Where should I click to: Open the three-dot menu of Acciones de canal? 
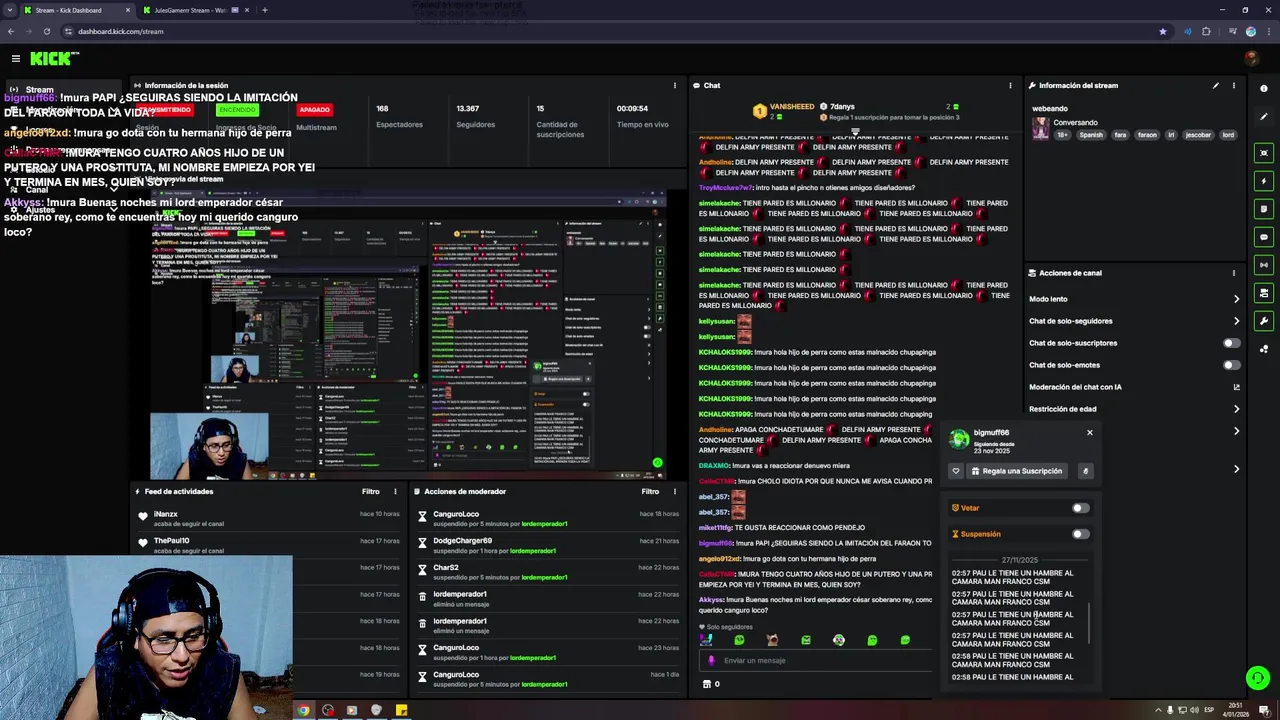1233,273
